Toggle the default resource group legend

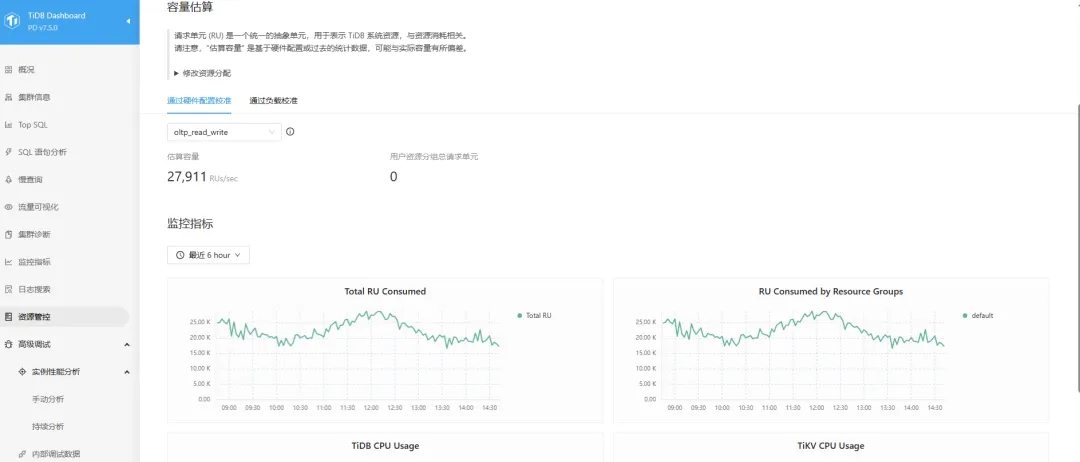pyautogui.click(x=981, y=315)
